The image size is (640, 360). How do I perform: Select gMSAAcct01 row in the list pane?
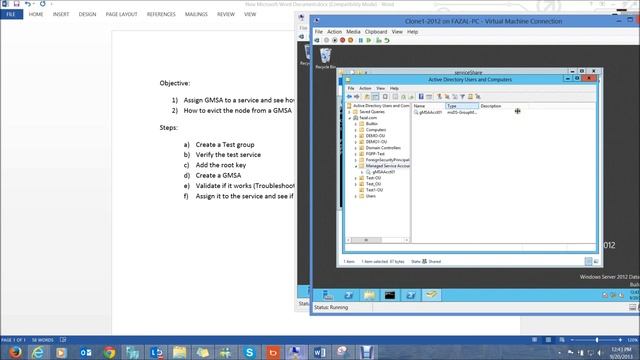coord(431,112)
